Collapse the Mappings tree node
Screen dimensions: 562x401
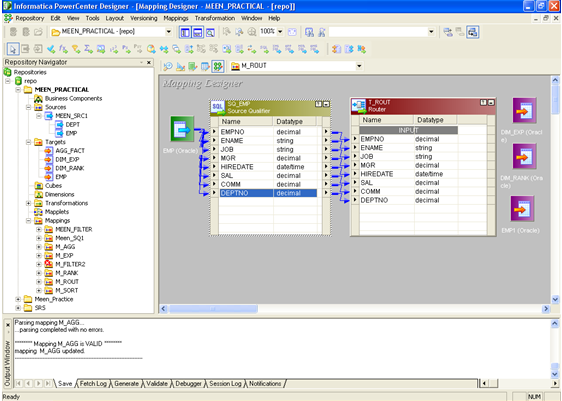pos(28,221)
